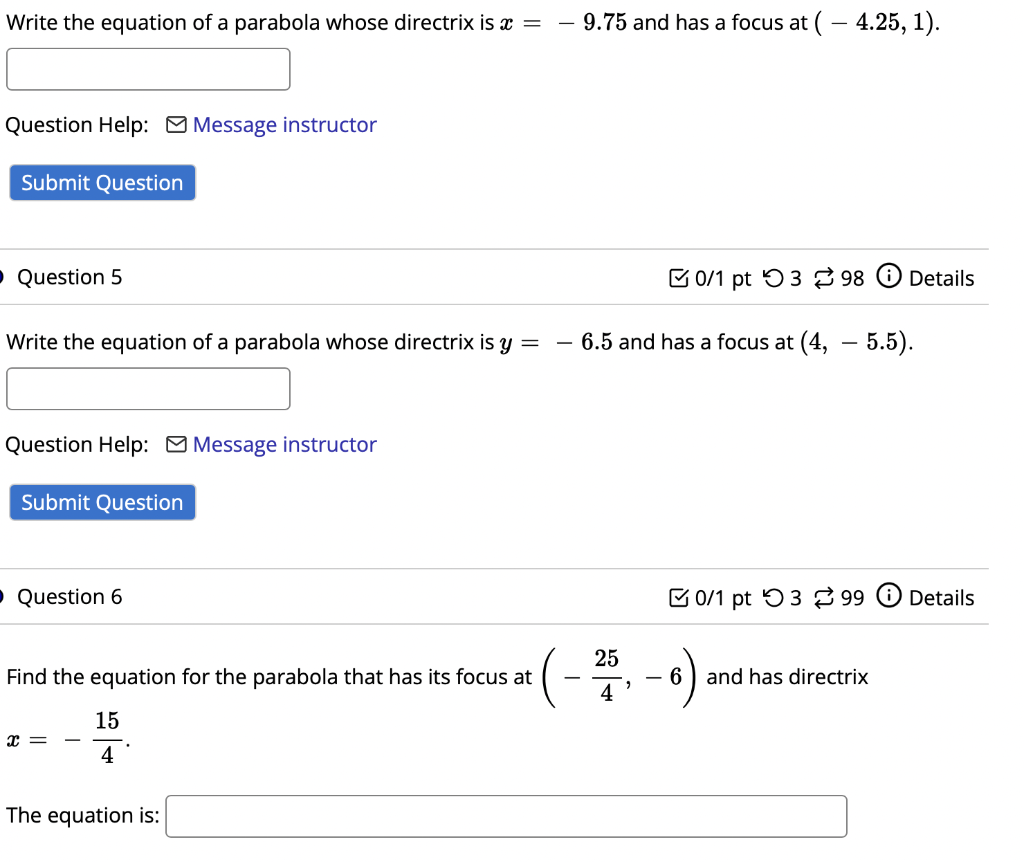Open the Message instructor link in Question 5
The height and width of the screenshot is (862, 1024).
[284, 444]
